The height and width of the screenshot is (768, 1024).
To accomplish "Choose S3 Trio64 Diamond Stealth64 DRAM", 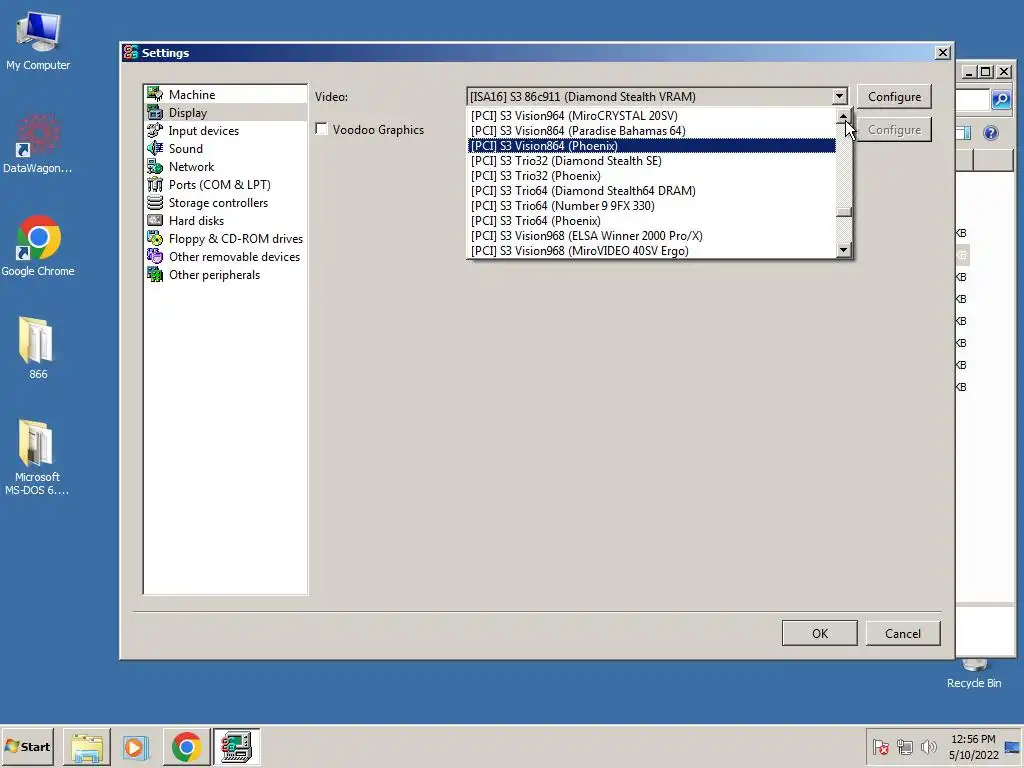I will coord(652,191).
